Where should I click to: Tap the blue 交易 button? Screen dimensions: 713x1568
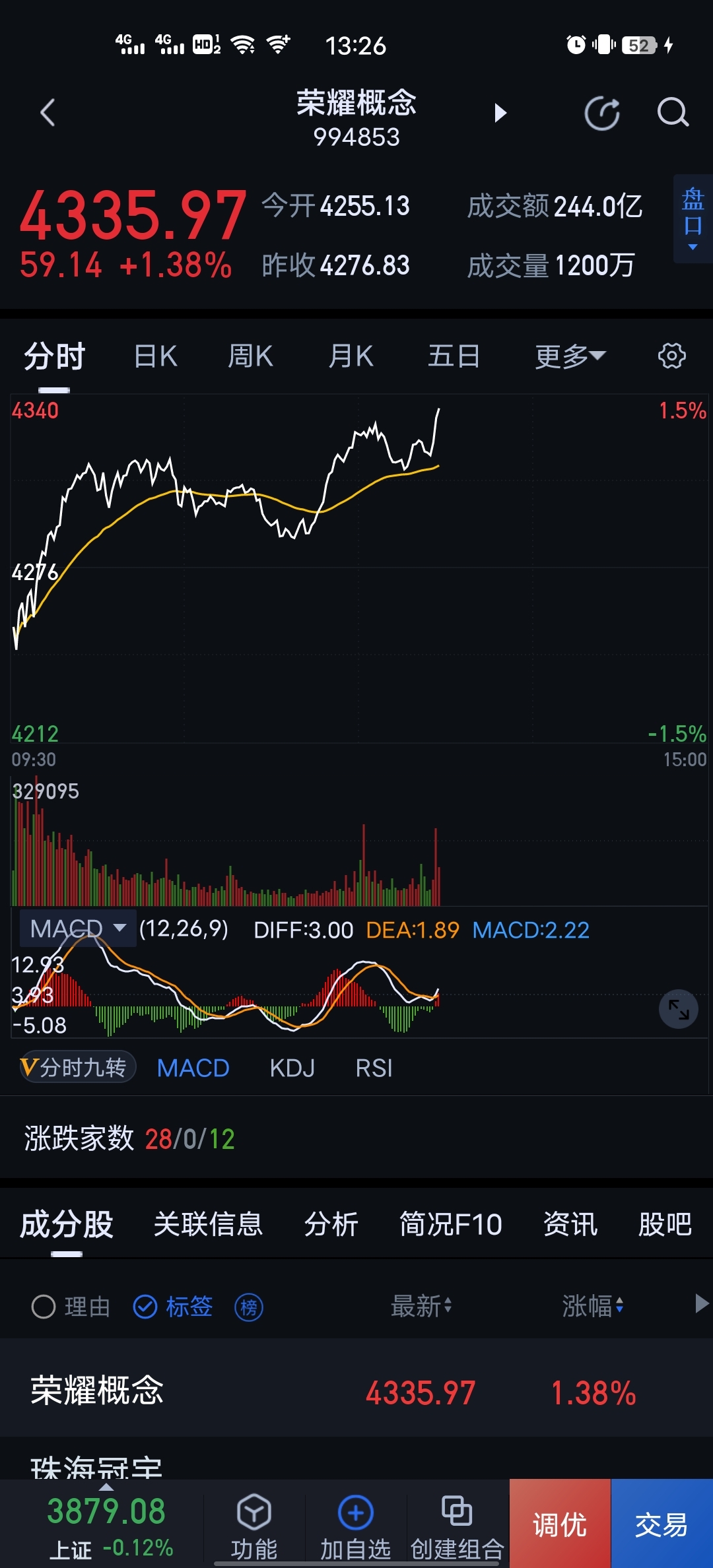662,1523
